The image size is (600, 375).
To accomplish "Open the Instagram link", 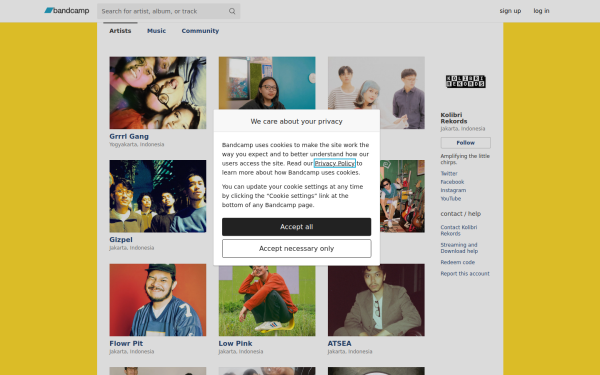I will tap(453, 190).
